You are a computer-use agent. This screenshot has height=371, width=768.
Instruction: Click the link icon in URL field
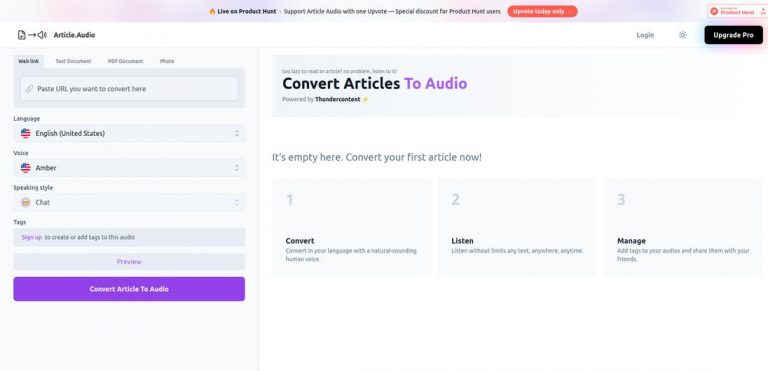[x=29, y=89]
